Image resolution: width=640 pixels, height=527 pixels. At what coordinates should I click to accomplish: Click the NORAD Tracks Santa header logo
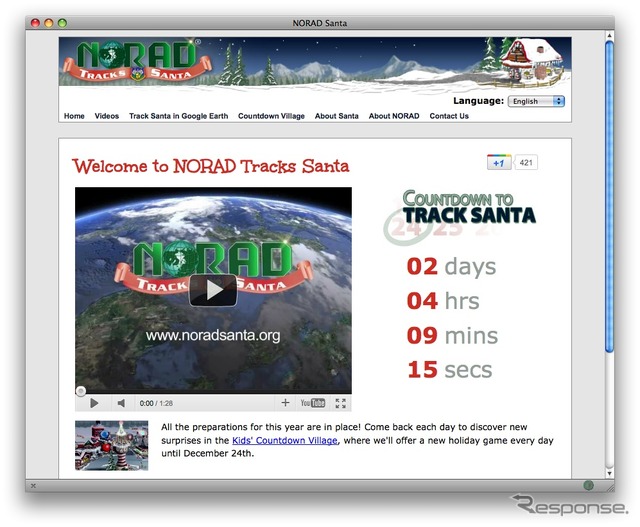tap(137, 60)
